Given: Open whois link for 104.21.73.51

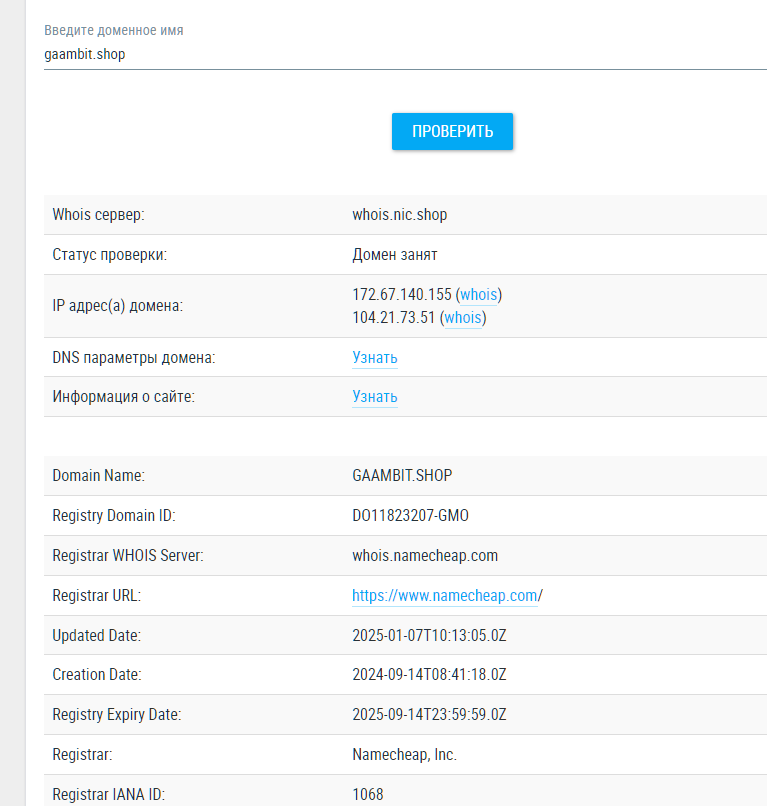Looking at the screenshot, I should (463, 318).
